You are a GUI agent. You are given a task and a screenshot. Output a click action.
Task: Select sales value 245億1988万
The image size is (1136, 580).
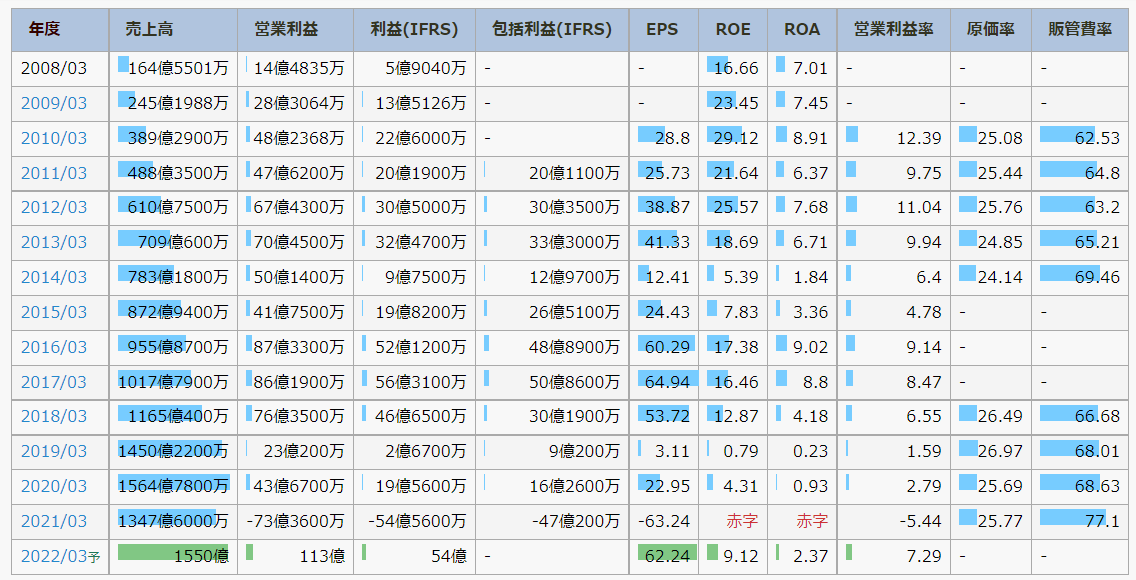click(x=178, y=104)
